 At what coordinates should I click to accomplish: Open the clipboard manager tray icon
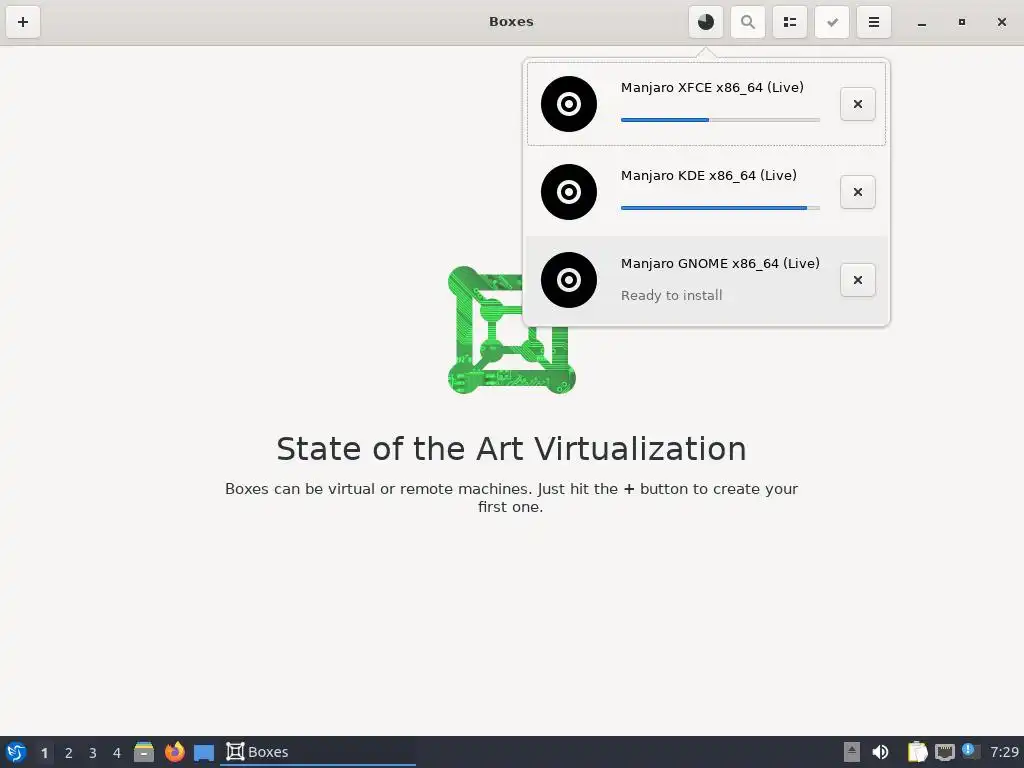tap(918, 752)
